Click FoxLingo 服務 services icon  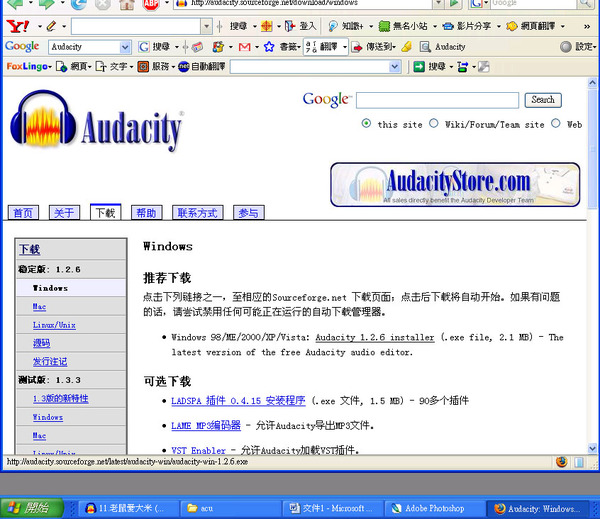click(143, 67)
